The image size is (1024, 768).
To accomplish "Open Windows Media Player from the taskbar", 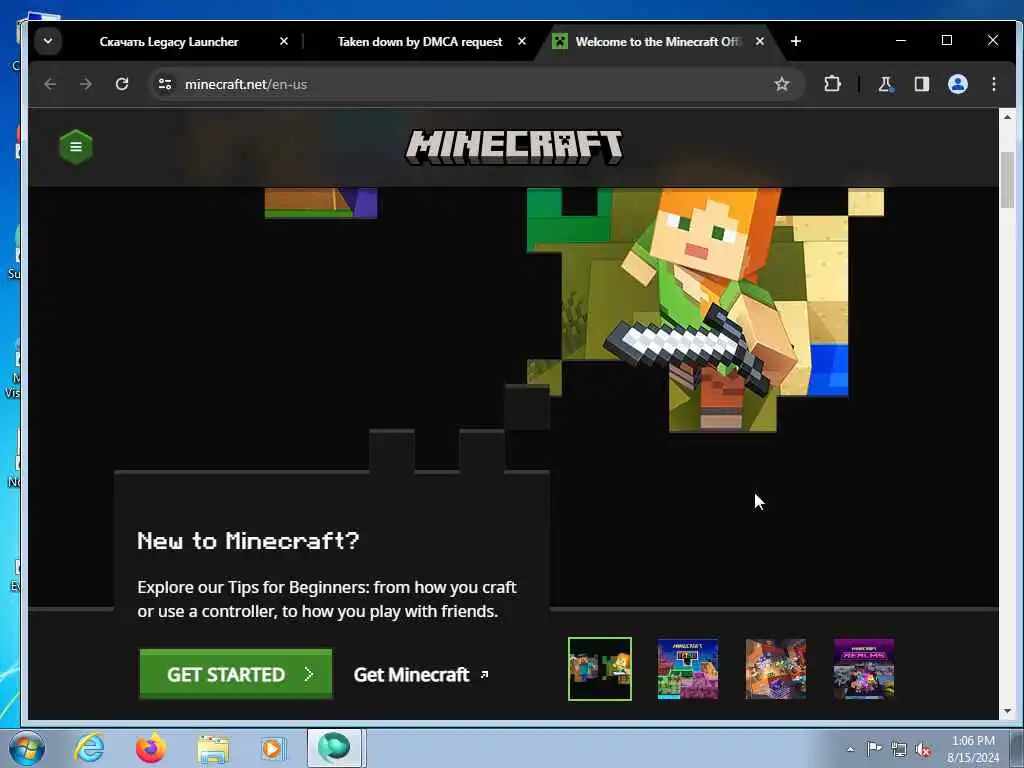I will [272, 748].
